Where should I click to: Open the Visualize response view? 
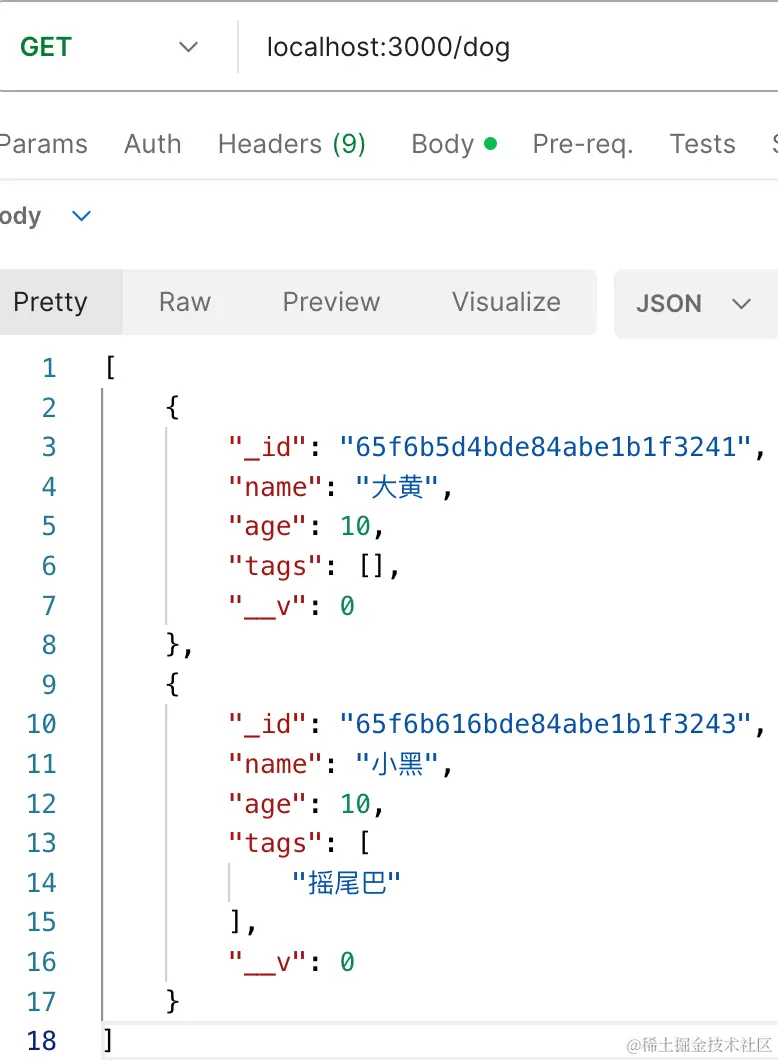point(506,302)
